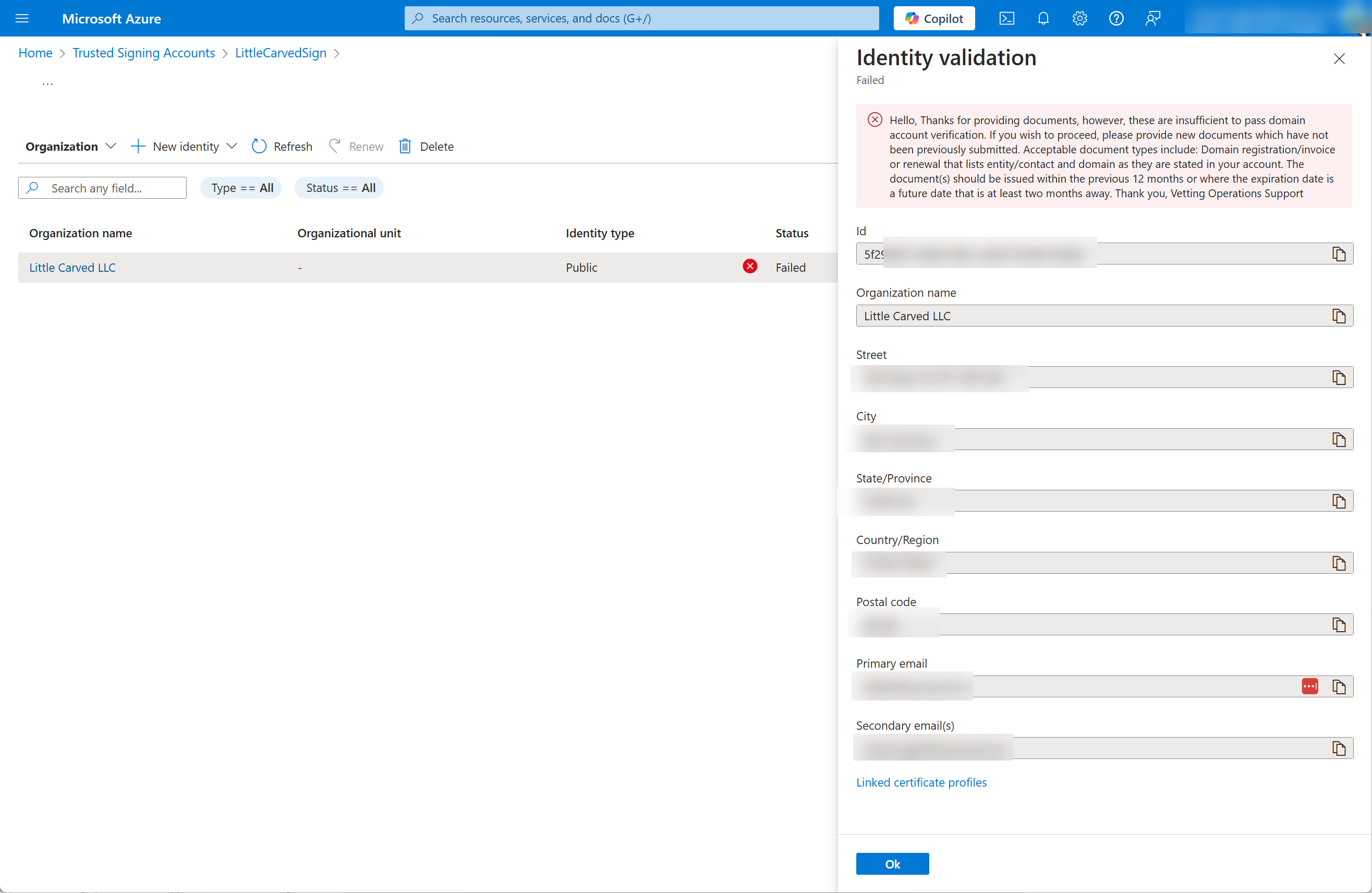Copy the Id field value
The width and height of the screenshot is (1372, 893).
[x=1339, y=254]
